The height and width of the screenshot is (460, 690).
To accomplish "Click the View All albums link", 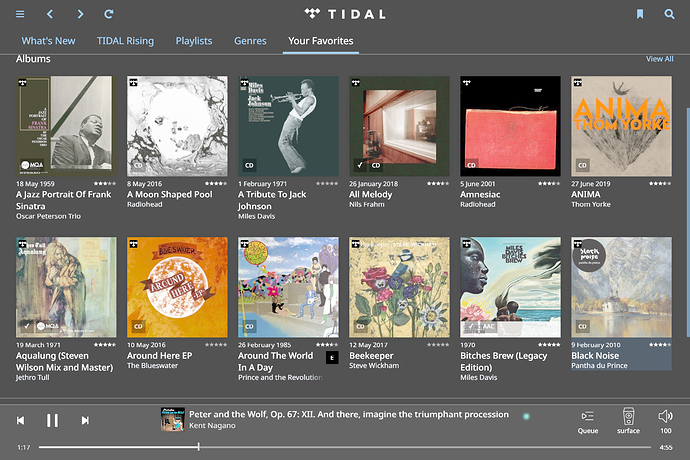I will 659,59.
